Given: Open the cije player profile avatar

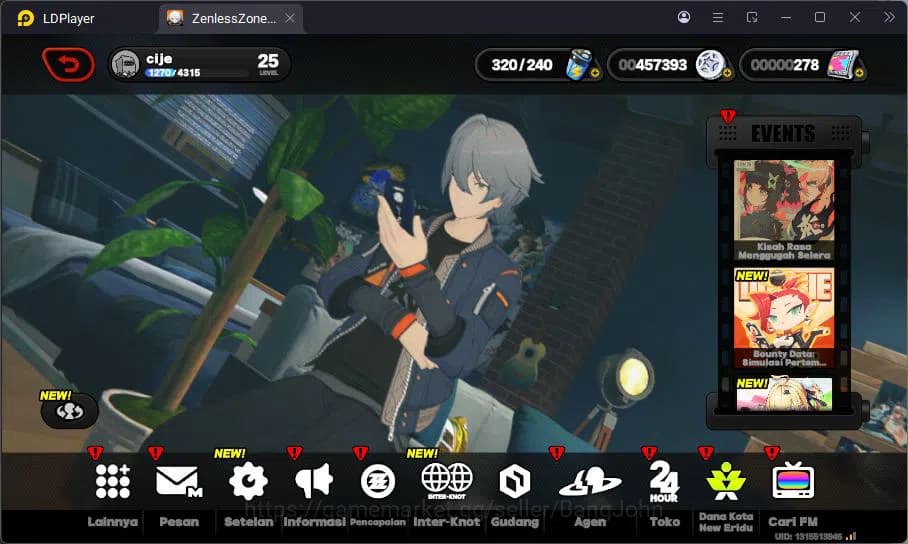Looking at the screenshot, I should (125, 64).
